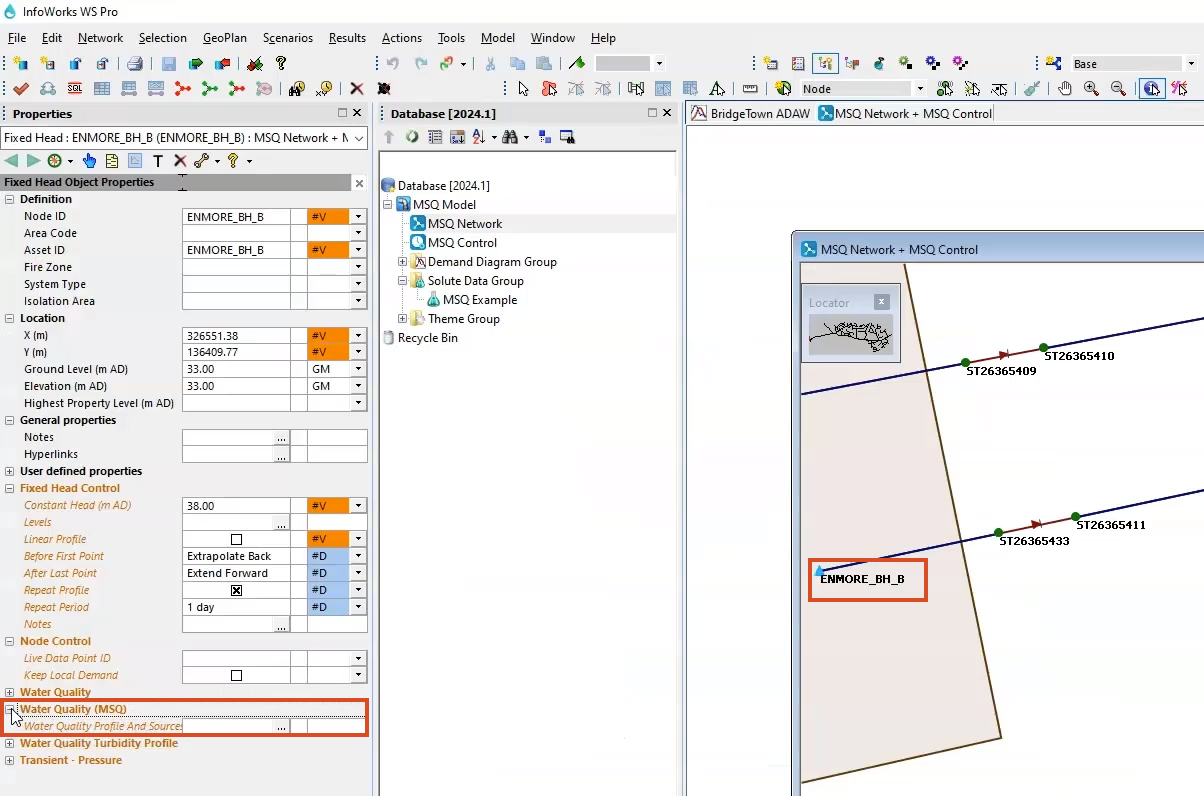1204x796 pixels.
Task: Close the Locator mini window
Action: click(x=881, y=302)
